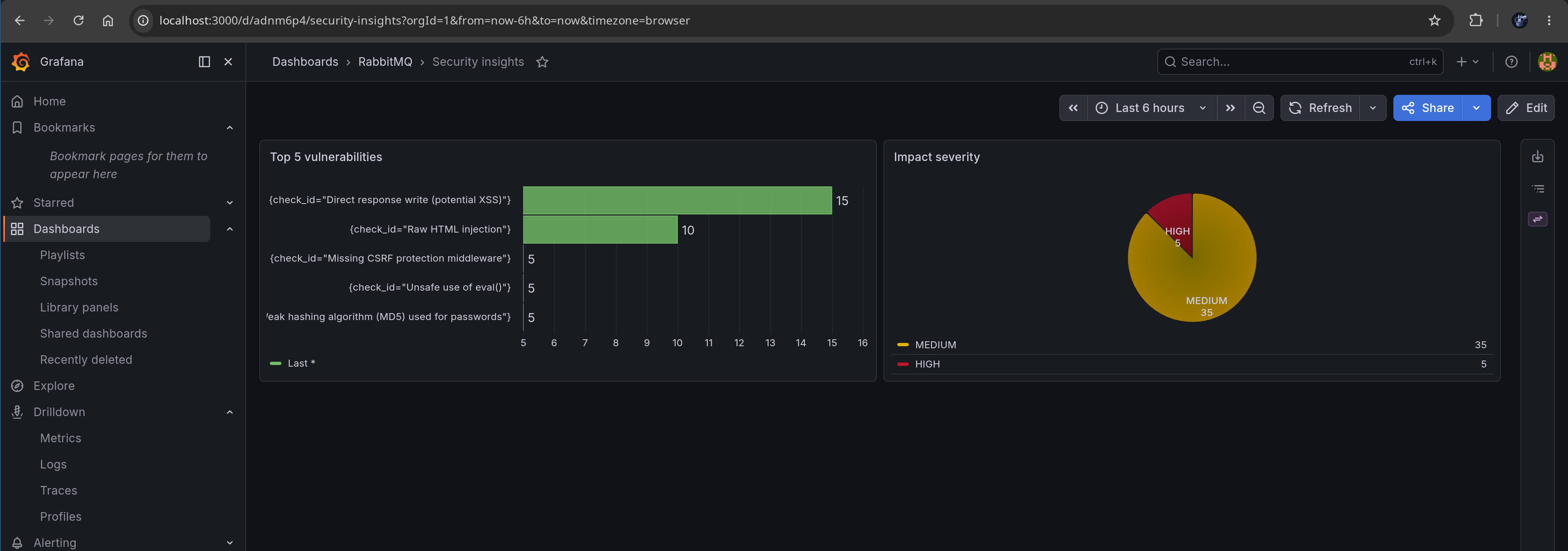Click the Direct response write XSS bar
This screenshot has width=1568, height=551.
[x=677, y=200]
